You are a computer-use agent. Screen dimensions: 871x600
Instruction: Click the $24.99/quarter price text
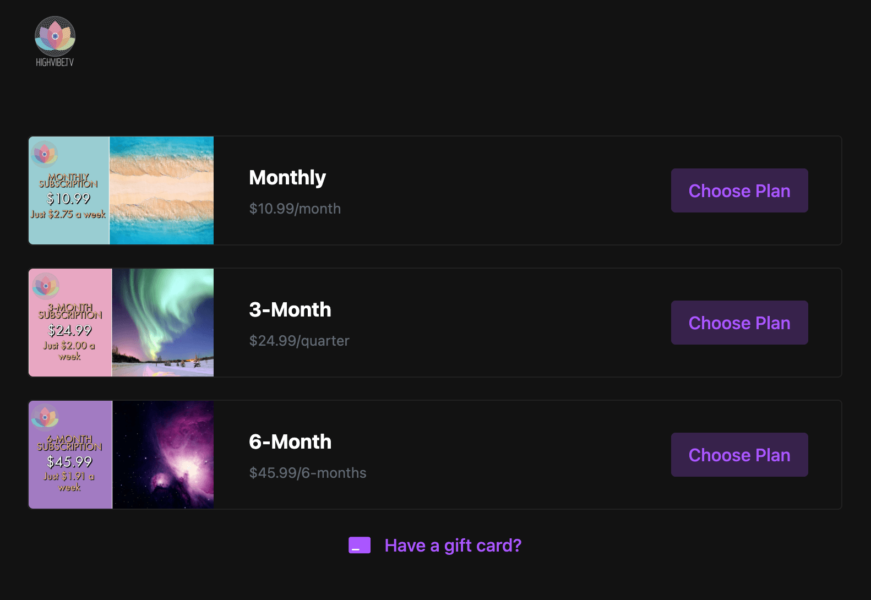click(299, 341)
